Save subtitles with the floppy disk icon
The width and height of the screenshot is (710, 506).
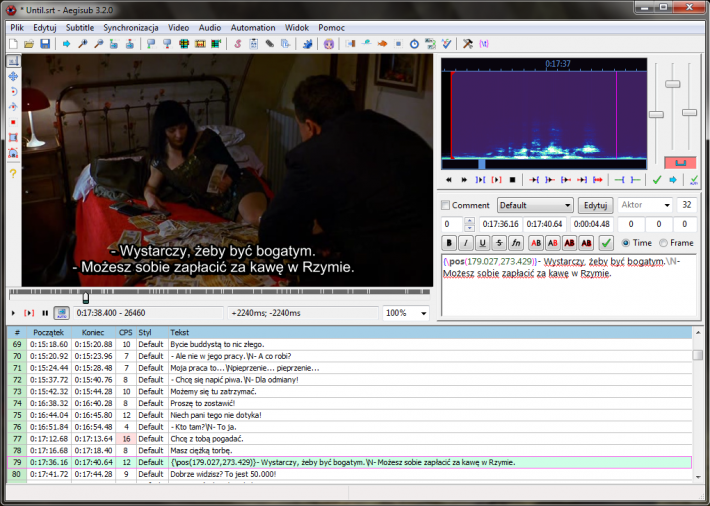click(x=45, y=44)
